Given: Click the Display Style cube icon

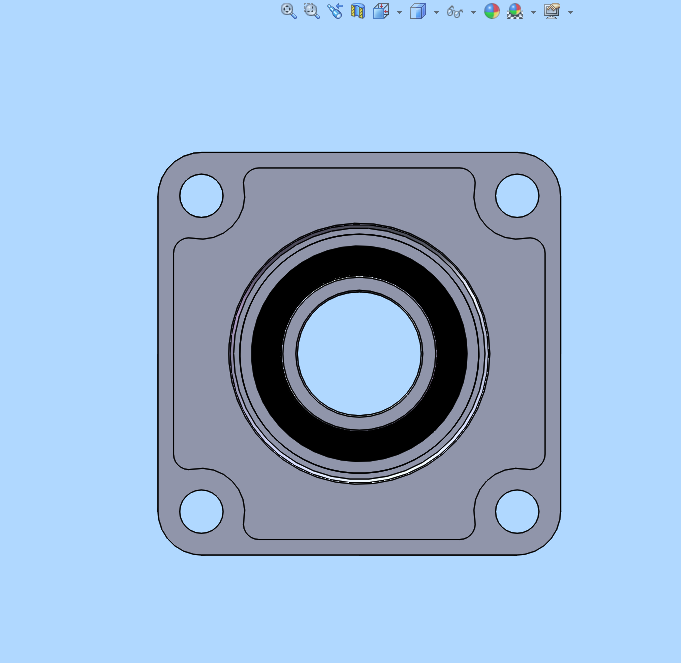Looking at the screenshot, I should tap(418, 11).
